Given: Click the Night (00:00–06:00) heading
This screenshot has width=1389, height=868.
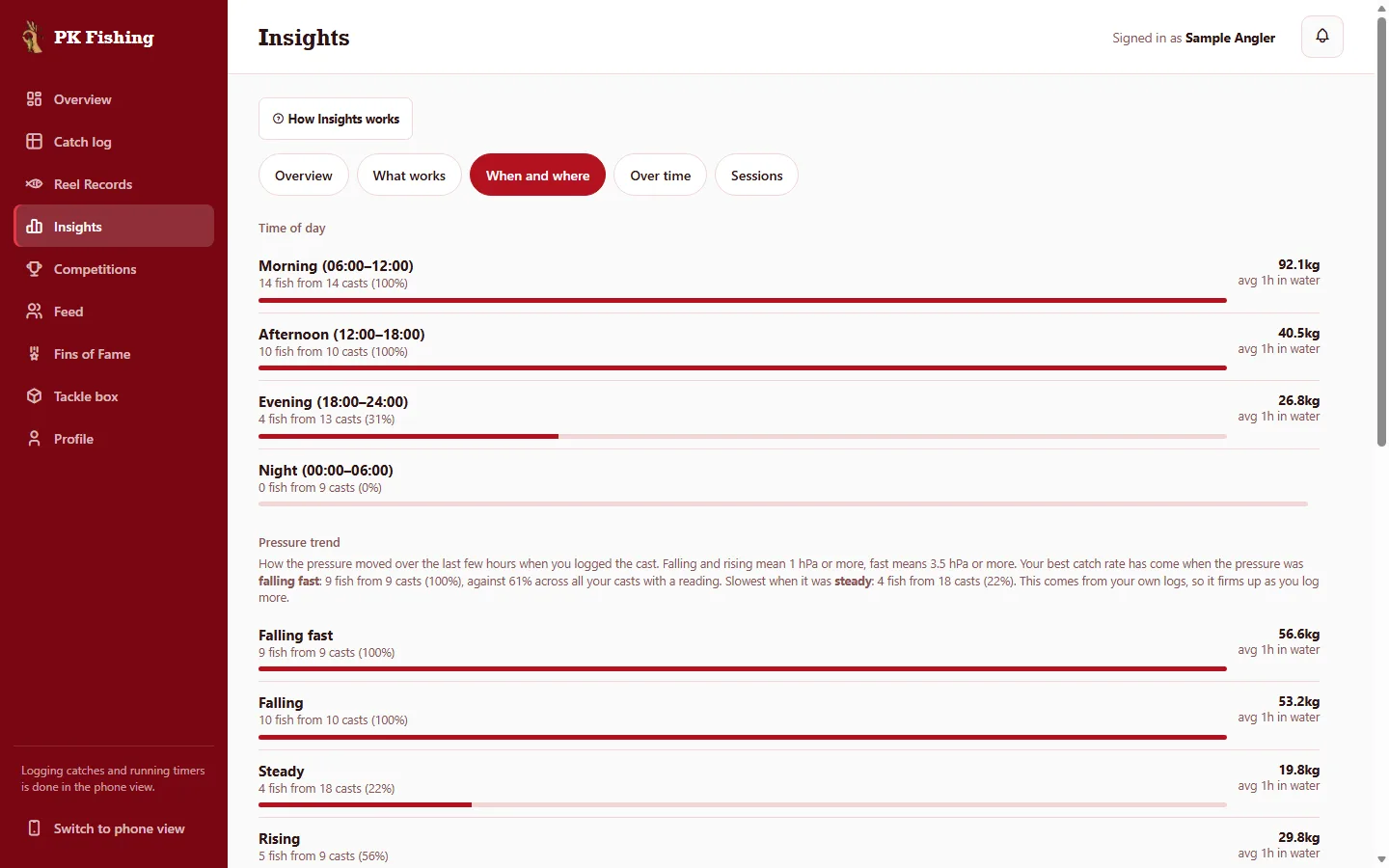Looking at the screenshot, I should coord(326,470).
